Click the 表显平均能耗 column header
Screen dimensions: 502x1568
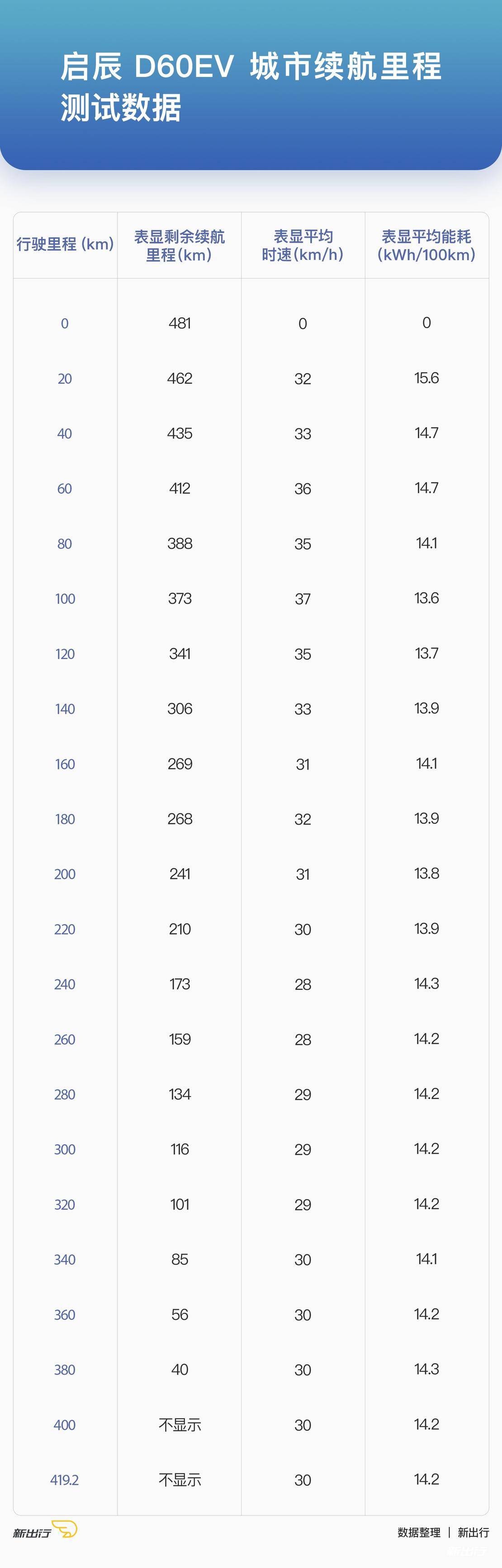426,245
